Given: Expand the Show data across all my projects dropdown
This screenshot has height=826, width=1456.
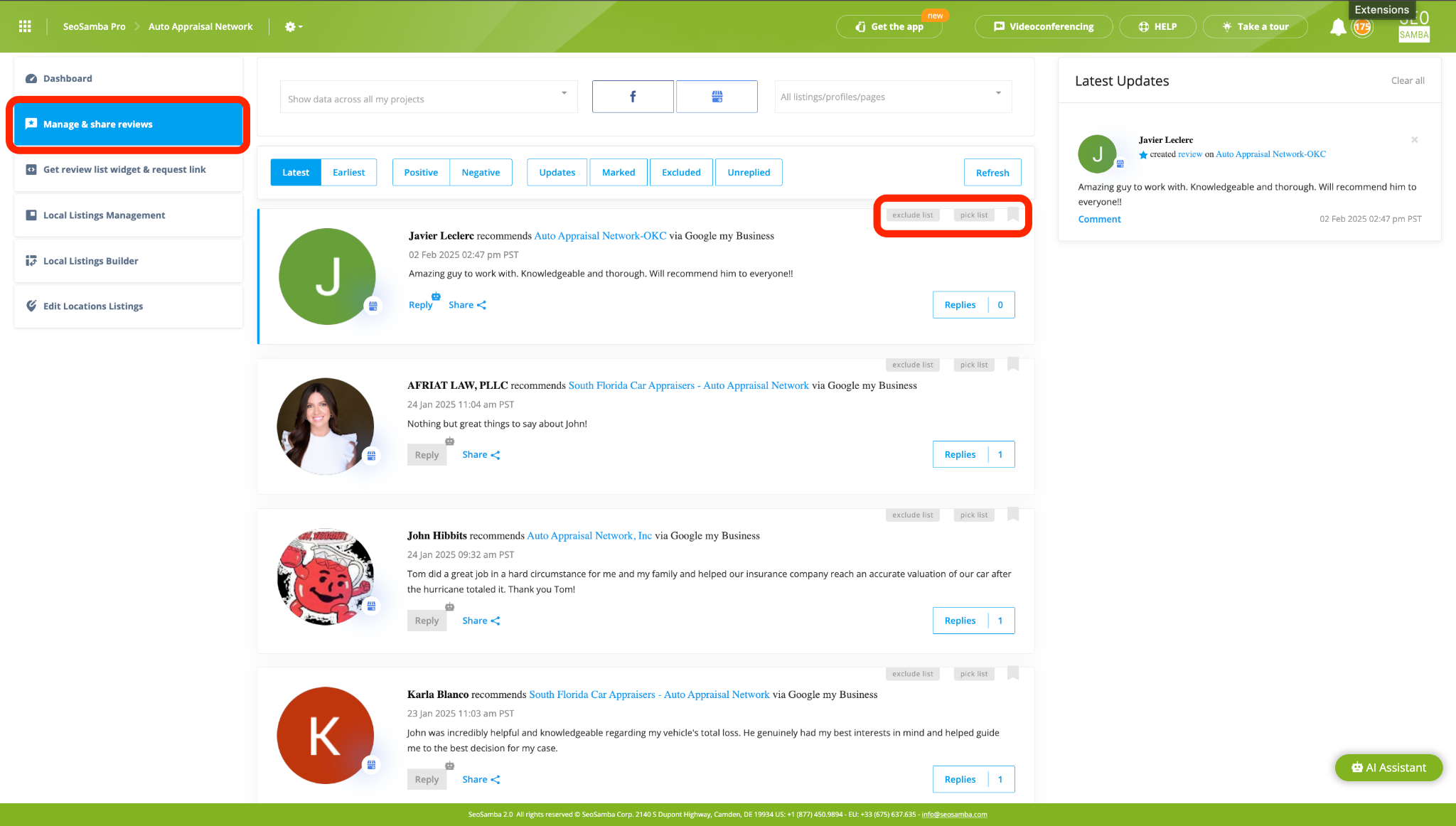Looking at the screenshot, I should point(429,97).
